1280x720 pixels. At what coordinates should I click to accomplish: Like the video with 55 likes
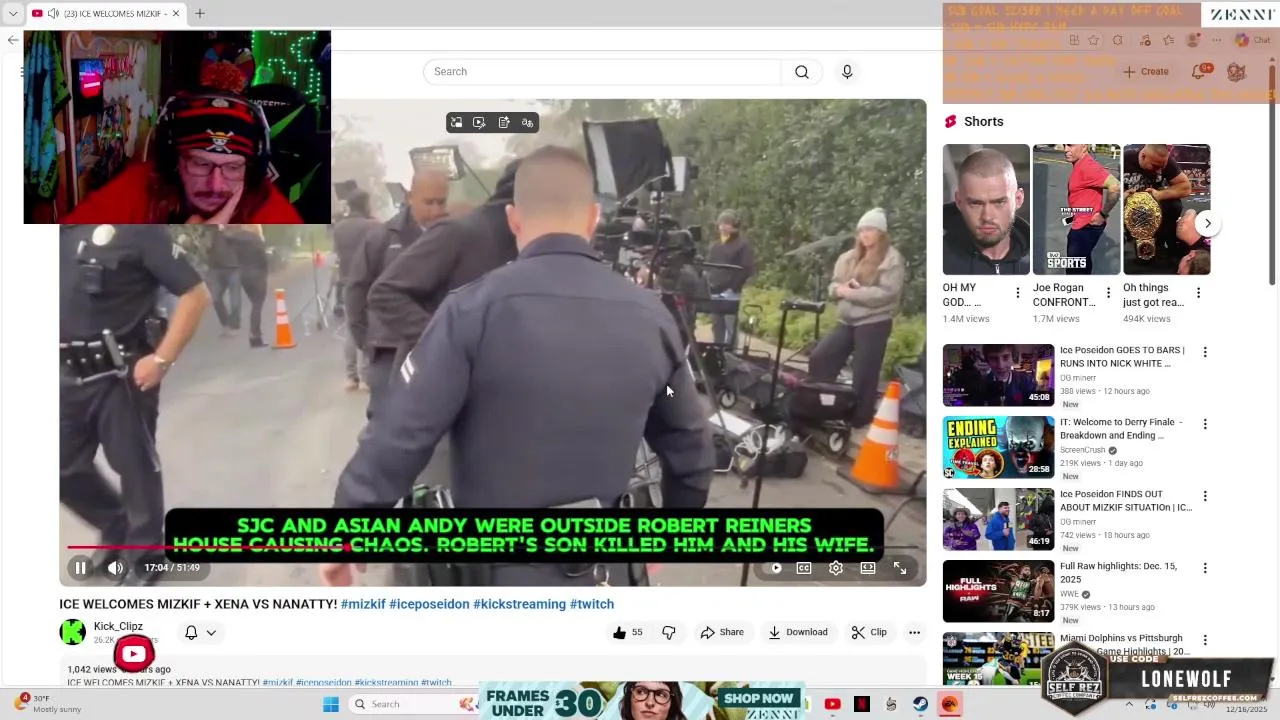(628, 632)
